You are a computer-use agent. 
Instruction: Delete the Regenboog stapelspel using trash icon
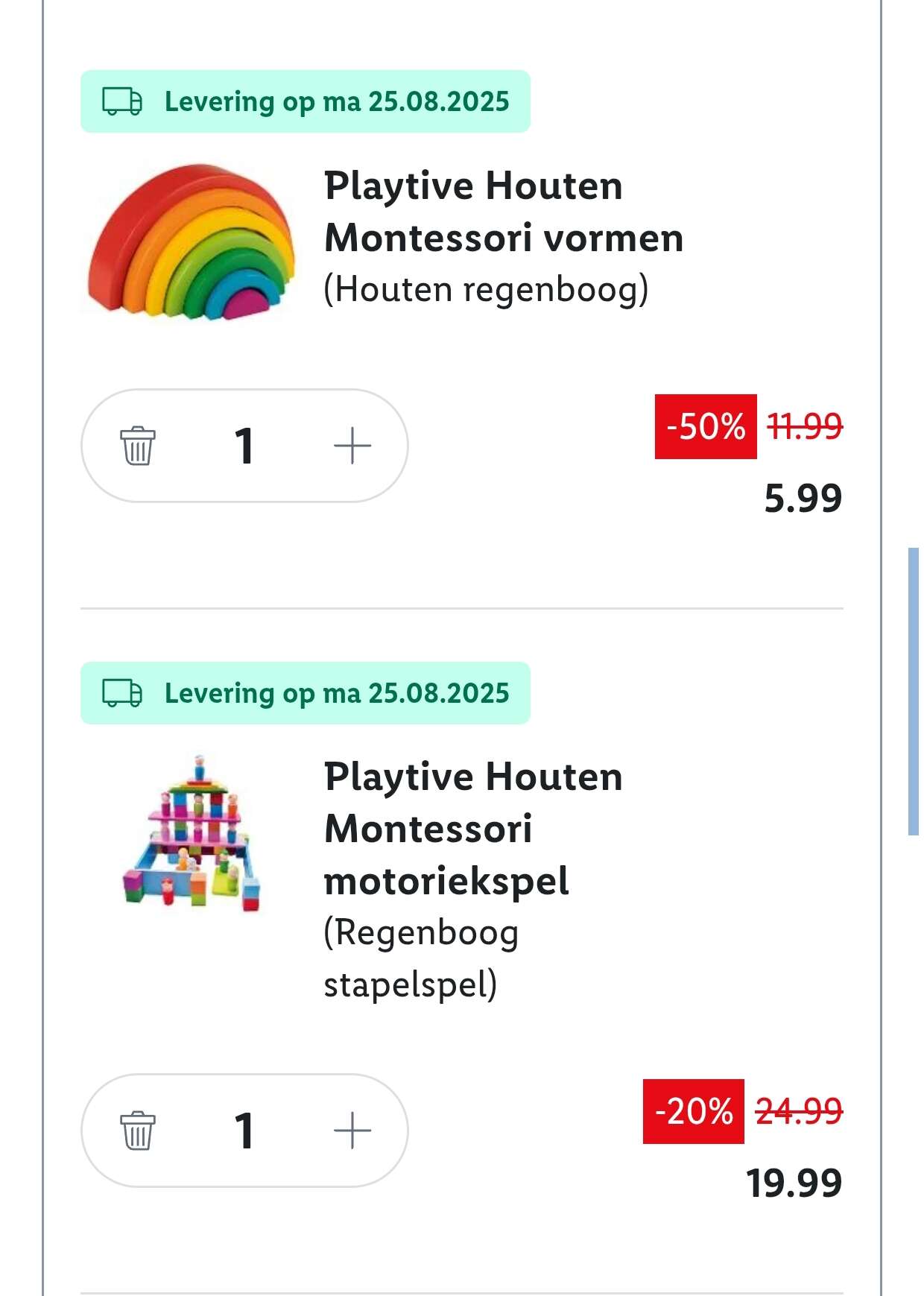tap(138, 1131)
